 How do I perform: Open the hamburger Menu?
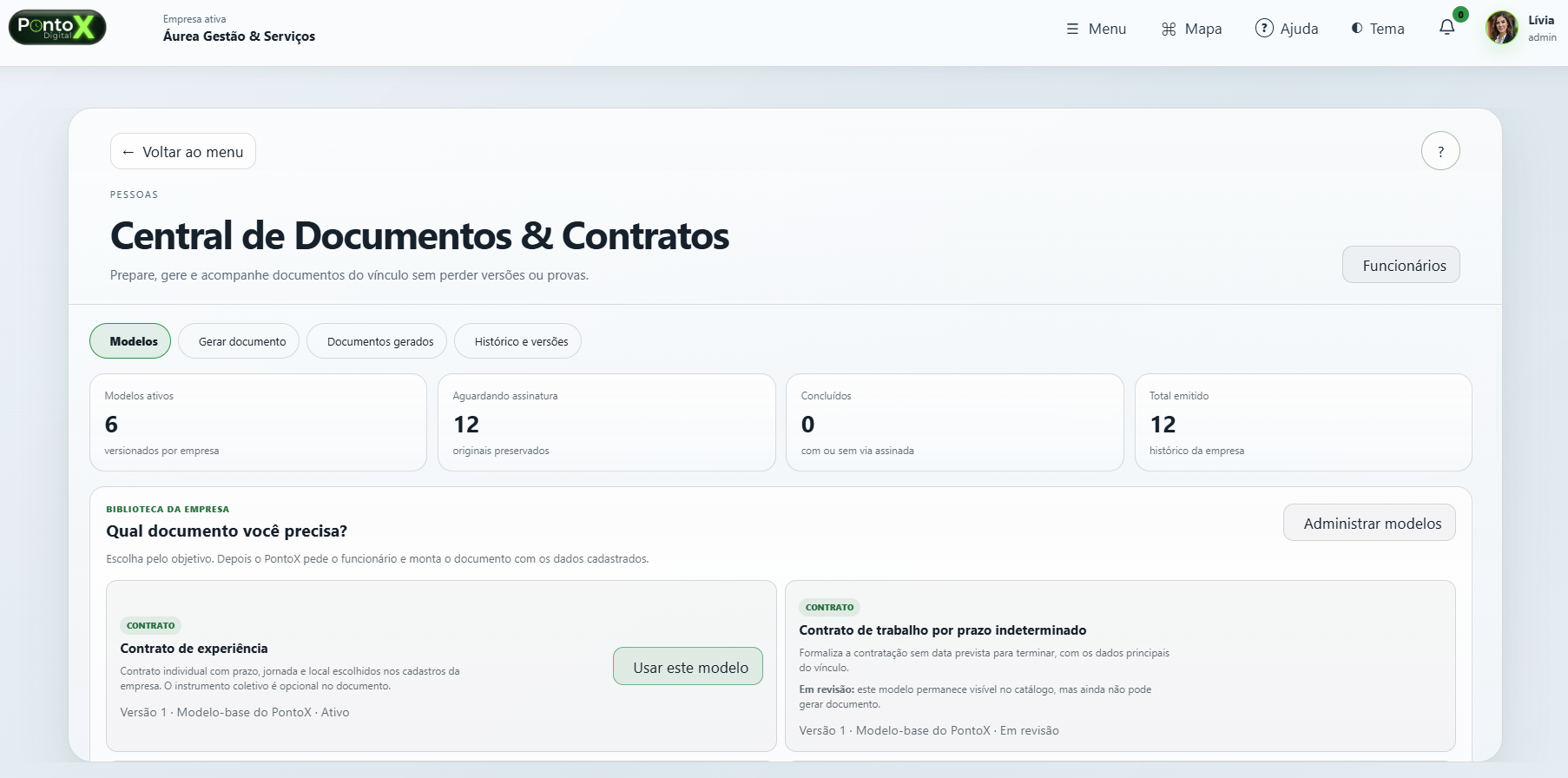[1096, 29]
